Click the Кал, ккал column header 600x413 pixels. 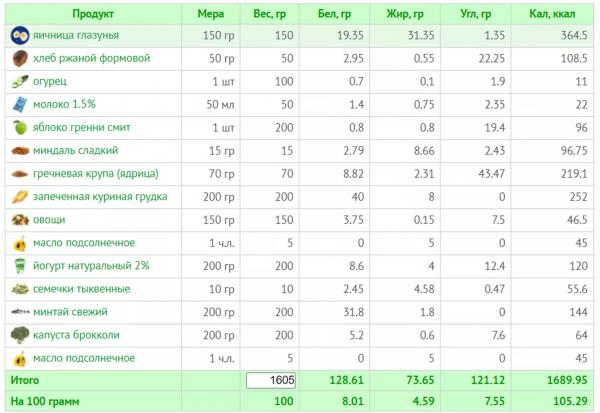552,14
